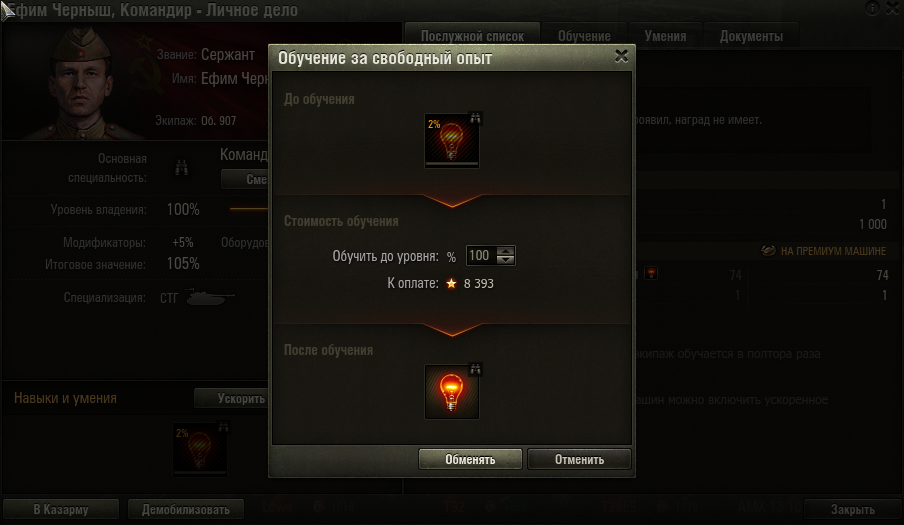The height and width of the screenshot is (525, 904).
Task: Confirm exchange with the Обменять button
Action: 470,459
